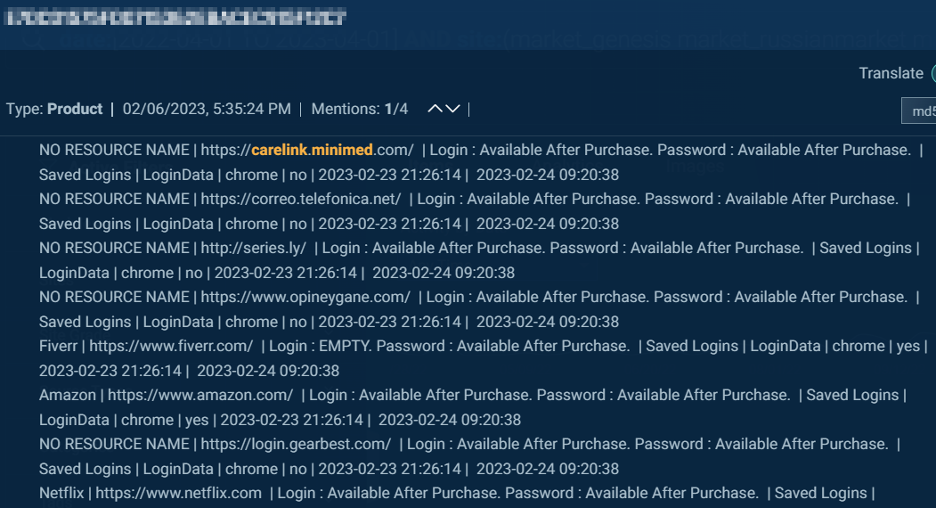Click the Translate label

click(x=891, y=73)
